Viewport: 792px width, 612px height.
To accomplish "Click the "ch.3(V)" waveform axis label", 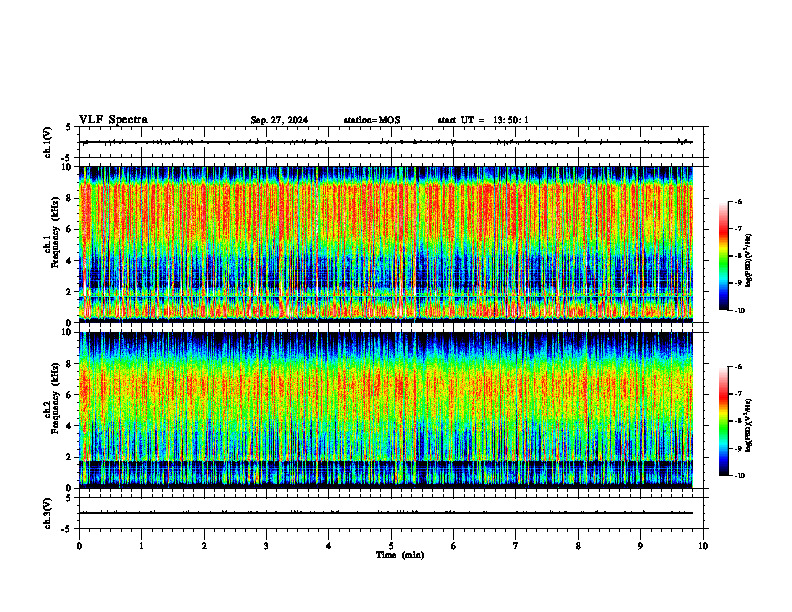I will tap(48, 513).
